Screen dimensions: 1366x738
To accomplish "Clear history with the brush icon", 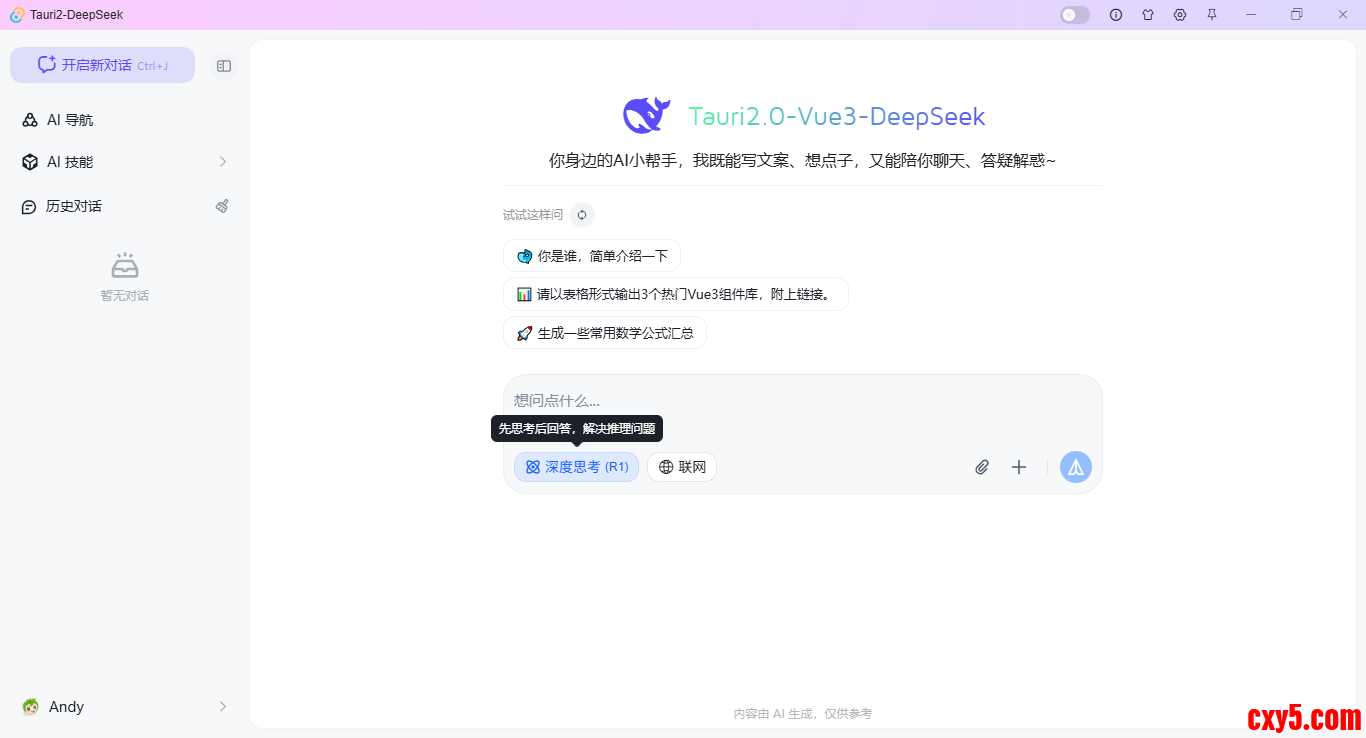I will pyautogui.click(x=222, y=206).
